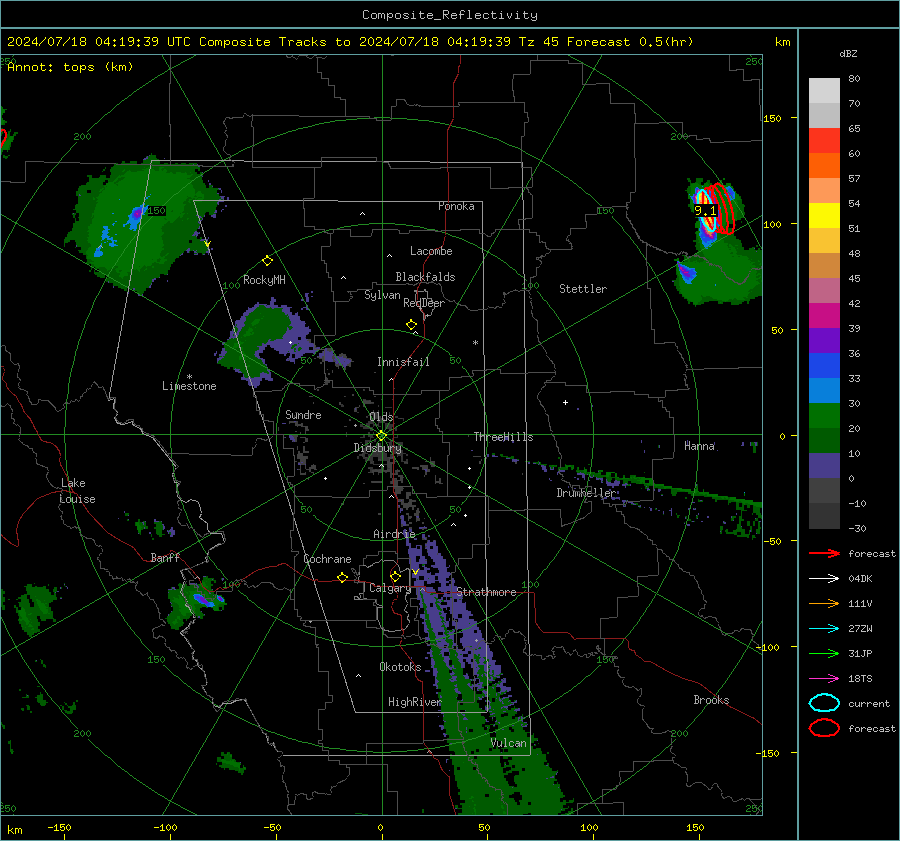This screenshot has height=841, width=900.
Task: Click the Limestone label
Action: 189,386
